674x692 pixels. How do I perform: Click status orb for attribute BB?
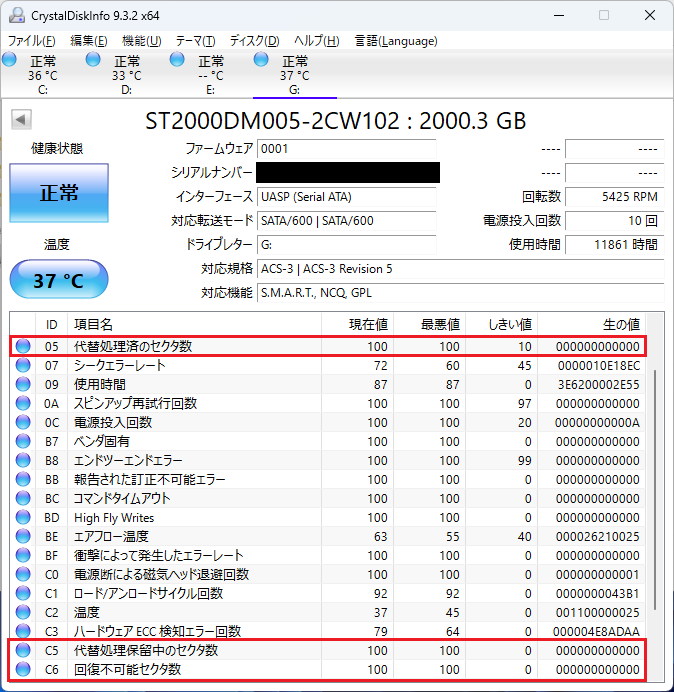pyautogui.click(x=23, y=479)
